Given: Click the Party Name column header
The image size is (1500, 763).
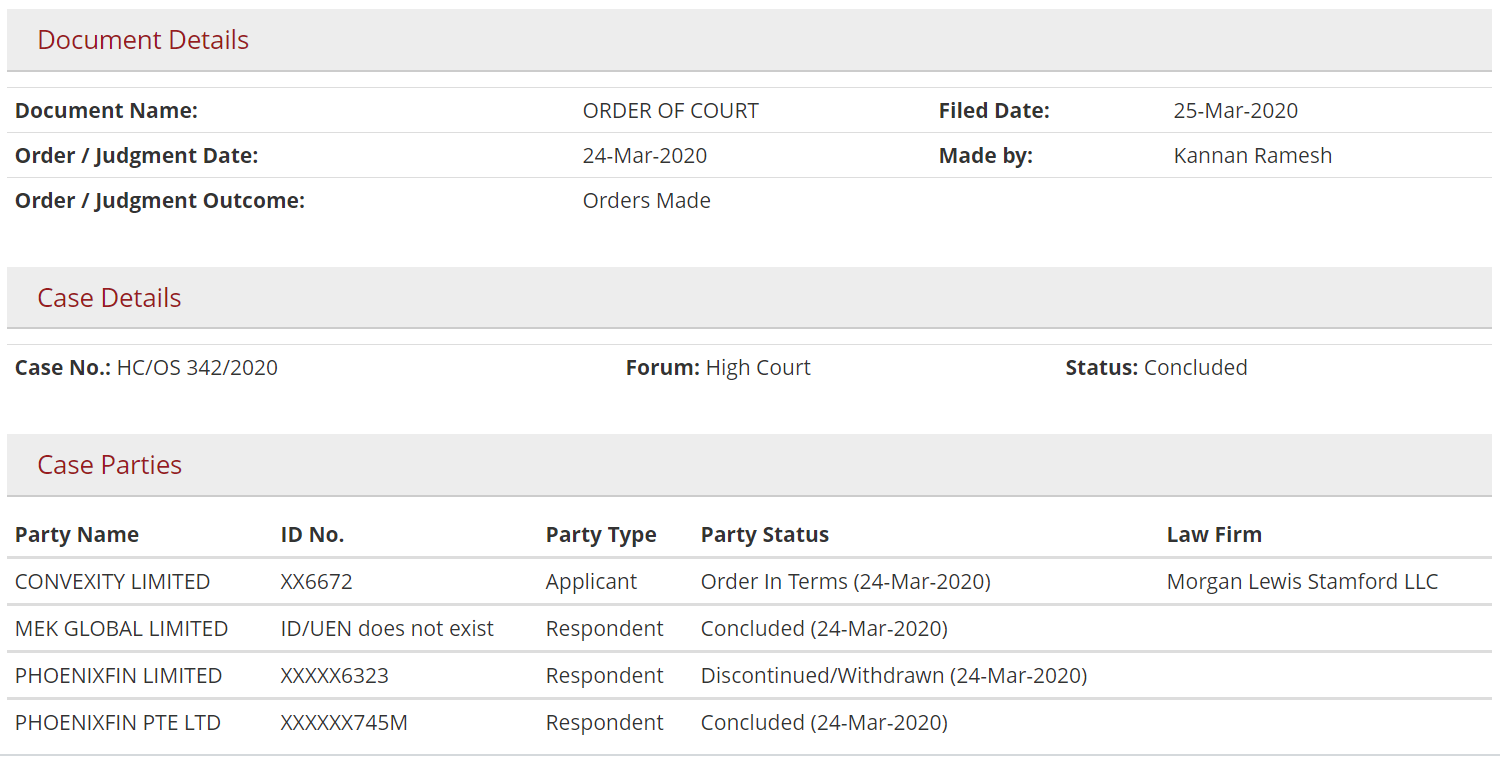Looking at the screenshot, I should tap(77, 535).
